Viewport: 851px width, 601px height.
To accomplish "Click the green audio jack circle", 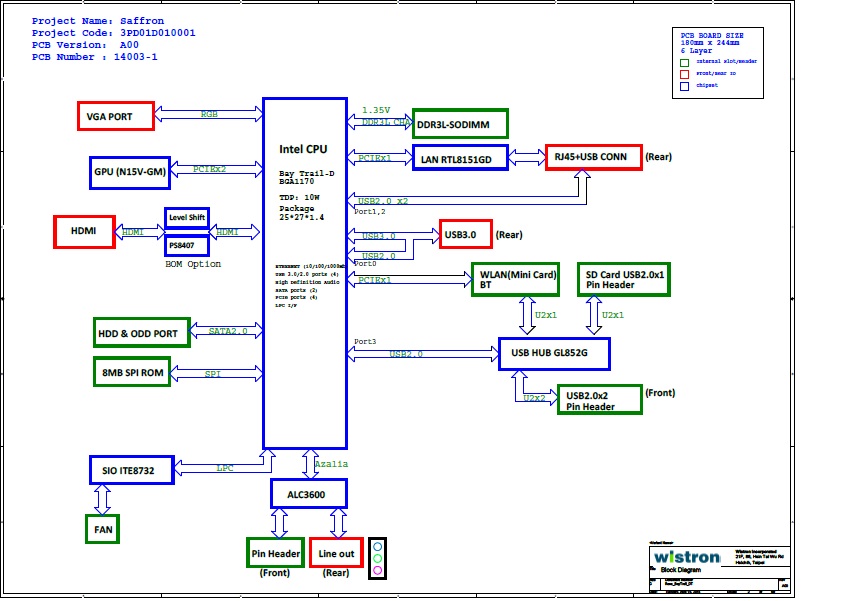I will [x=377, y=559].
